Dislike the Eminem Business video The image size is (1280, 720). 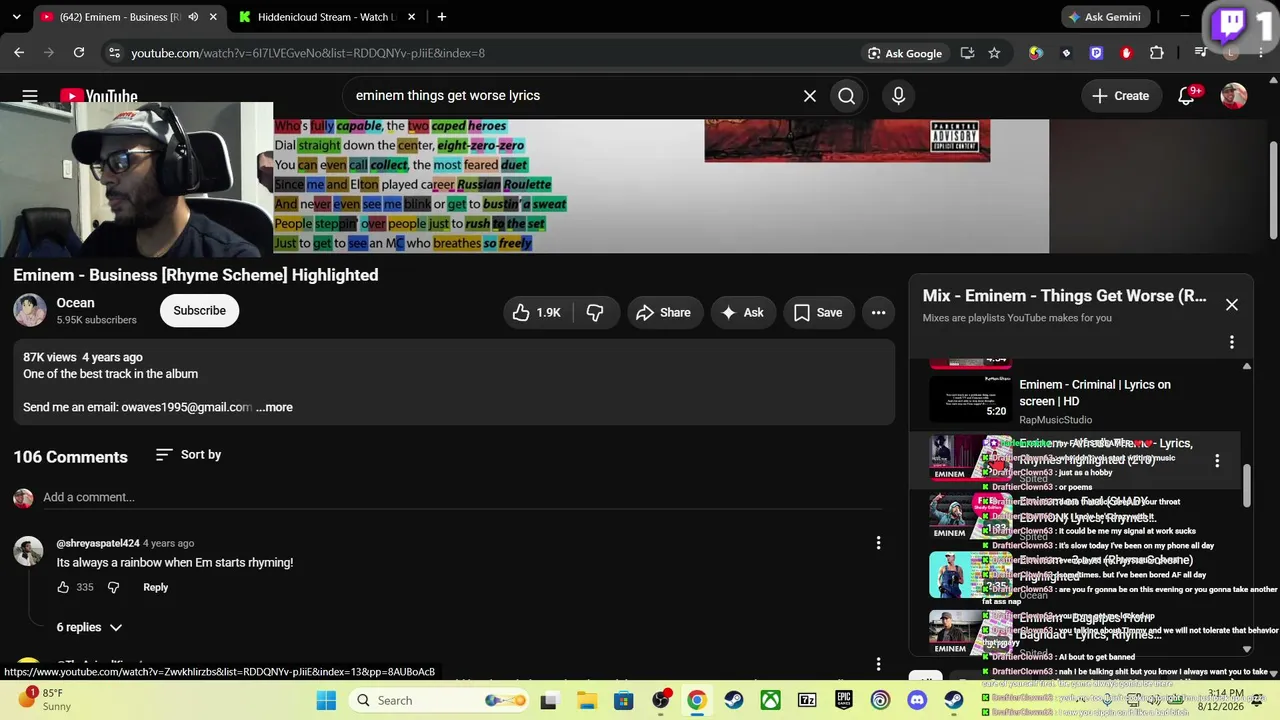[594, 313]
